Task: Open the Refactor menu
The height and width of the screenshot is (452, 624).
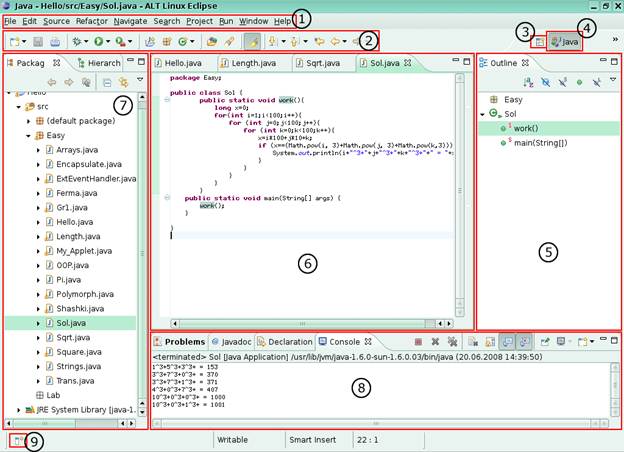Action: tap(92, 21)
